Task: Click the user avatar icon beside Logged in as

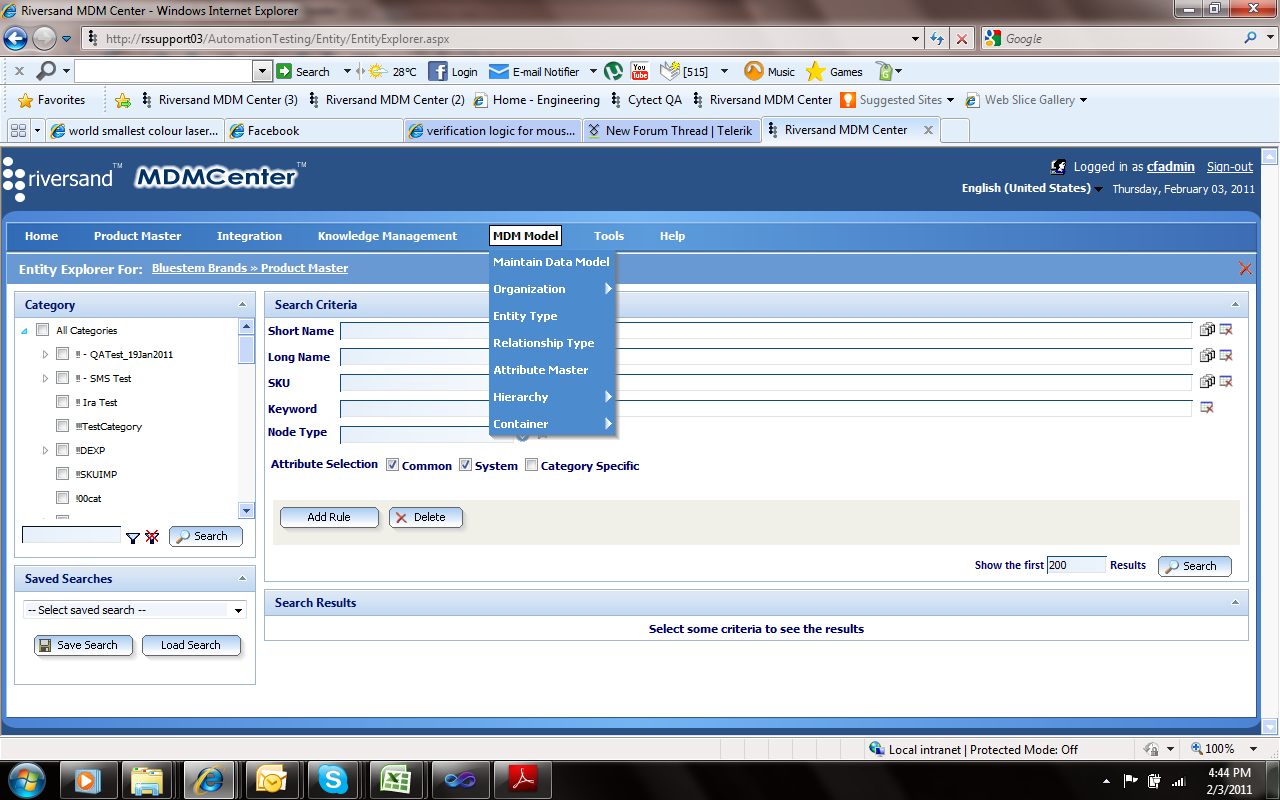Action: coord(1058,167)
